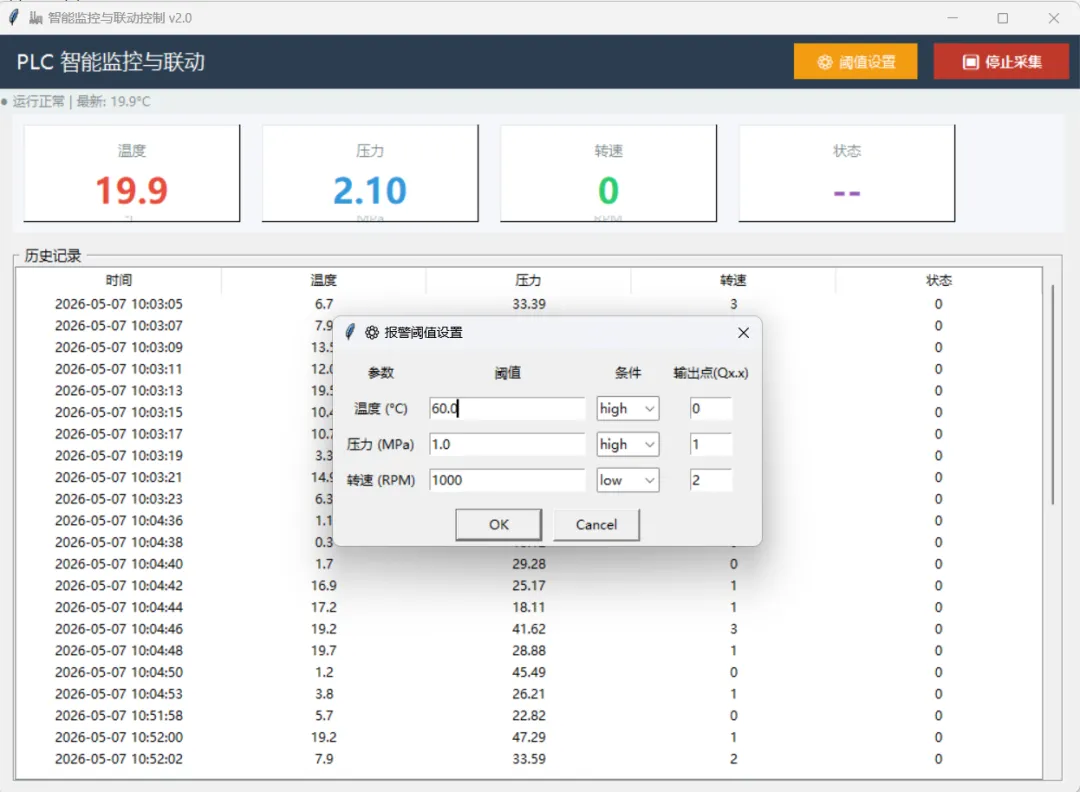This screenshot has height=792, width=1080.
Task: Click the 历史记录 group label
Action: click(52, 256)
